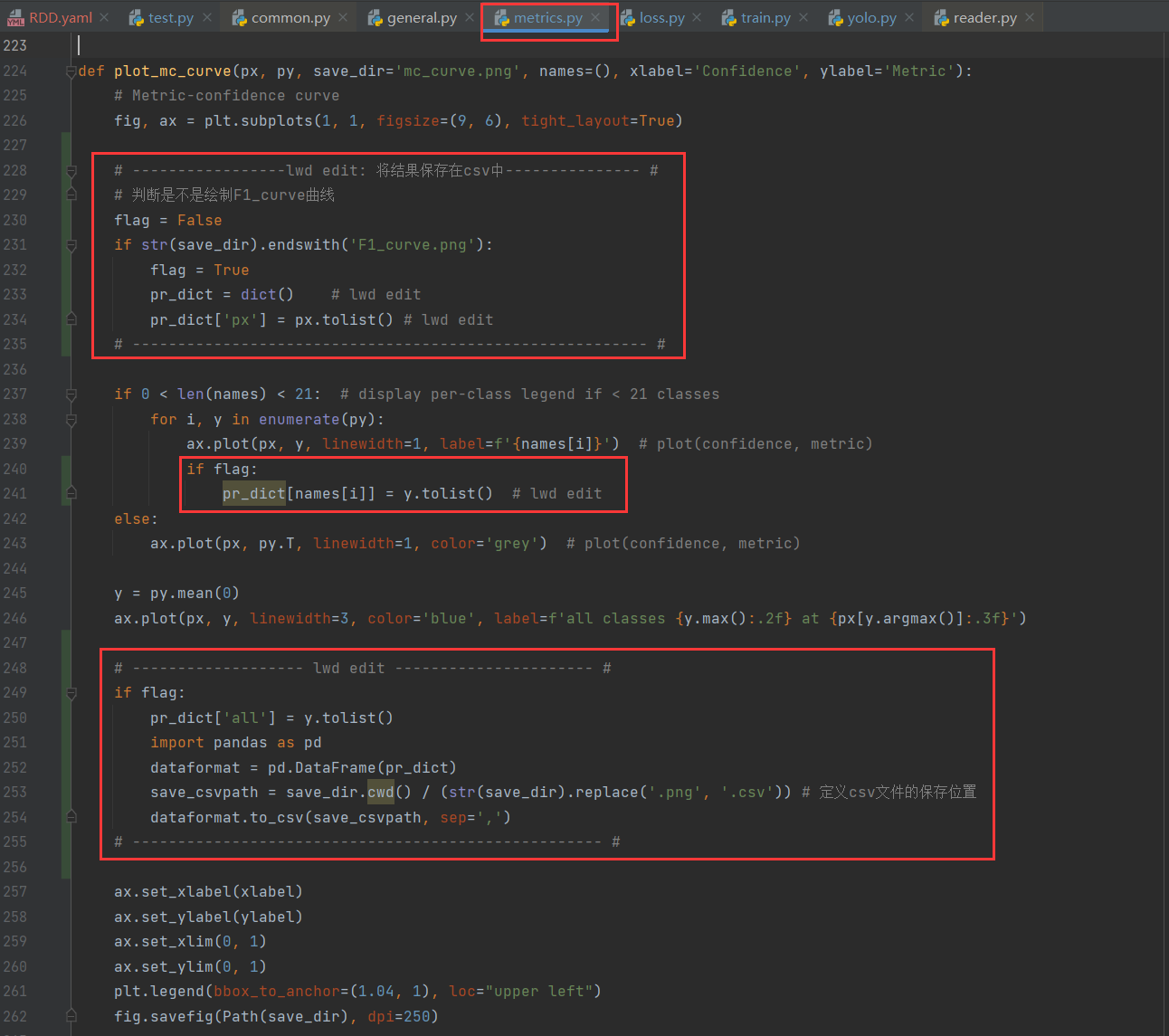Click the Python file icon on metrics.py tab
Viewport: 1169px width, 1036px height.
[502, 18]
